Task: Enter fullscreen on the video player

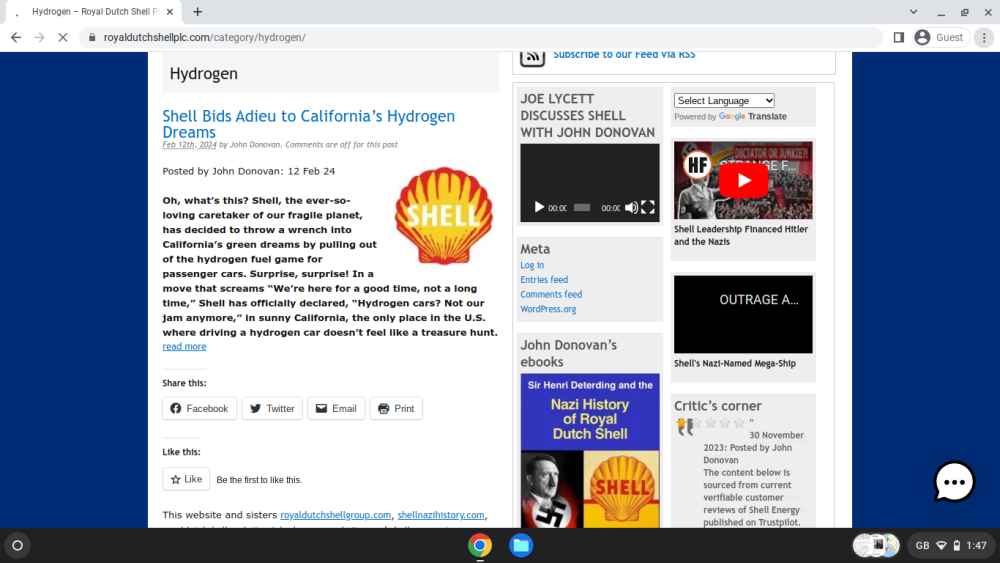Action: pos(648,207)
